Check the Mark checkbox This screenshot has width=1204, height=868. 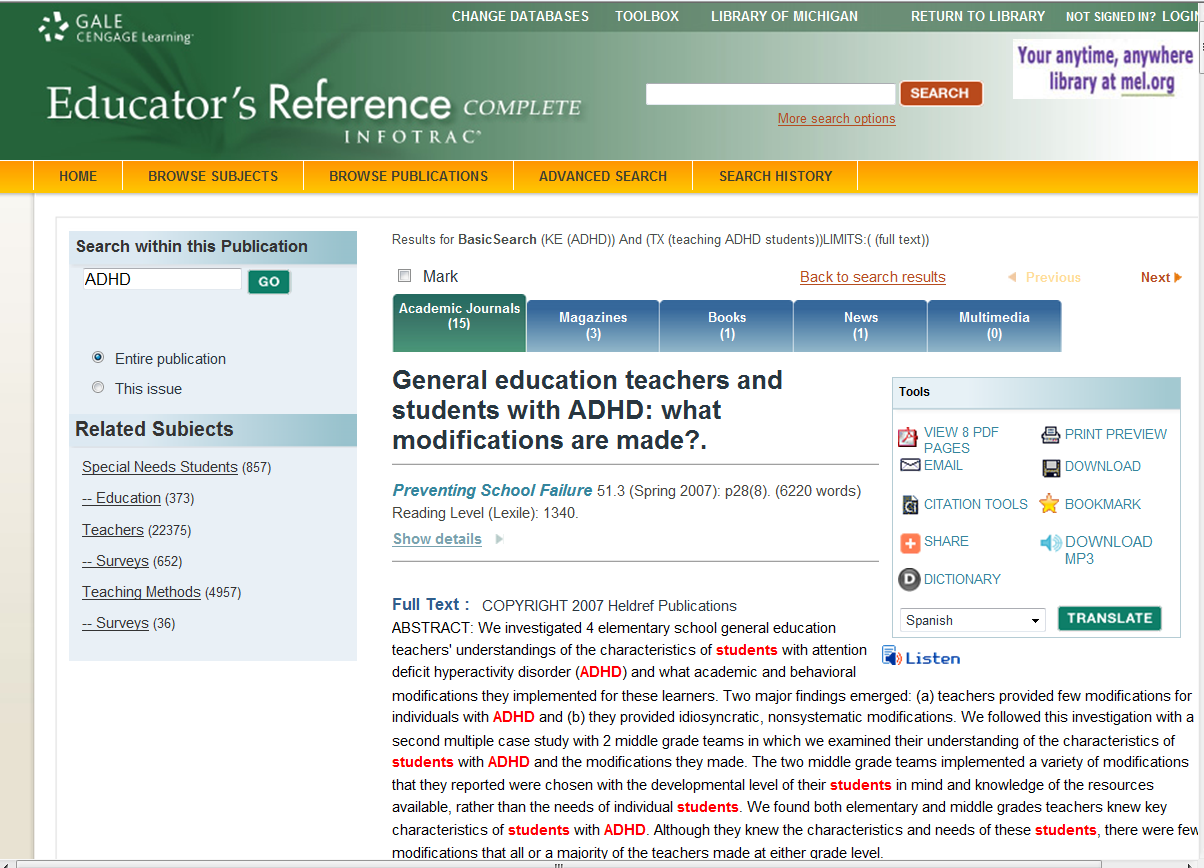[405, 276]
